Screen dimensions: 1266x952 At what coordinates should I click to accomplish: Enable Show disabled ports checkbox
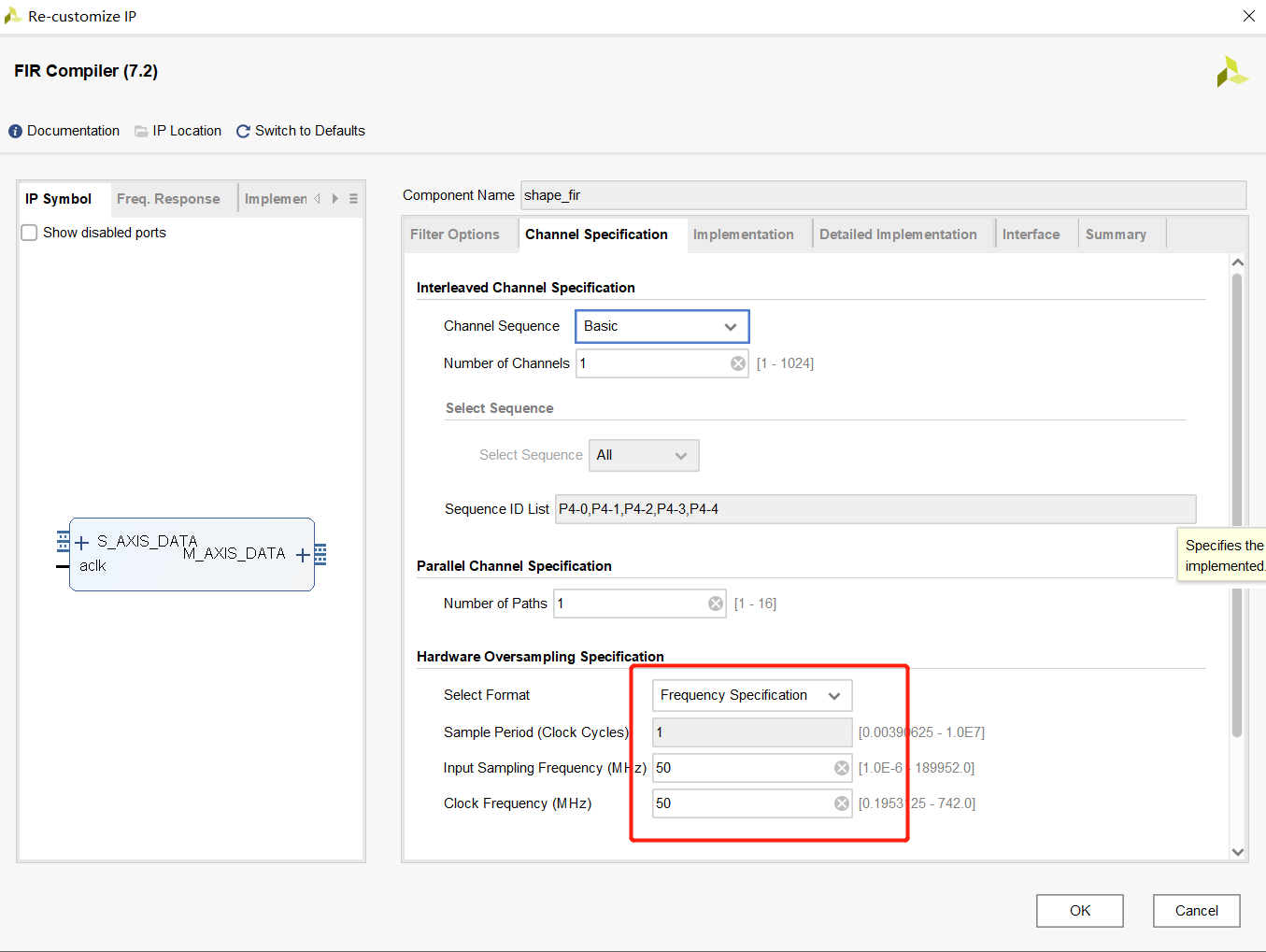[x=30, y=233]
